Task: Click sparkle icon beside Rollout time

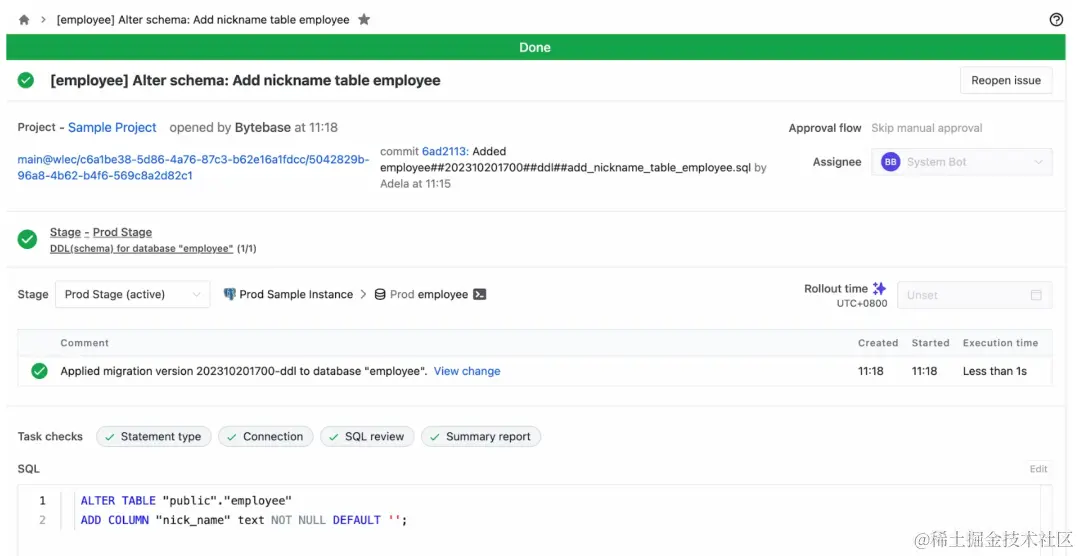Action: coord(880,288)
